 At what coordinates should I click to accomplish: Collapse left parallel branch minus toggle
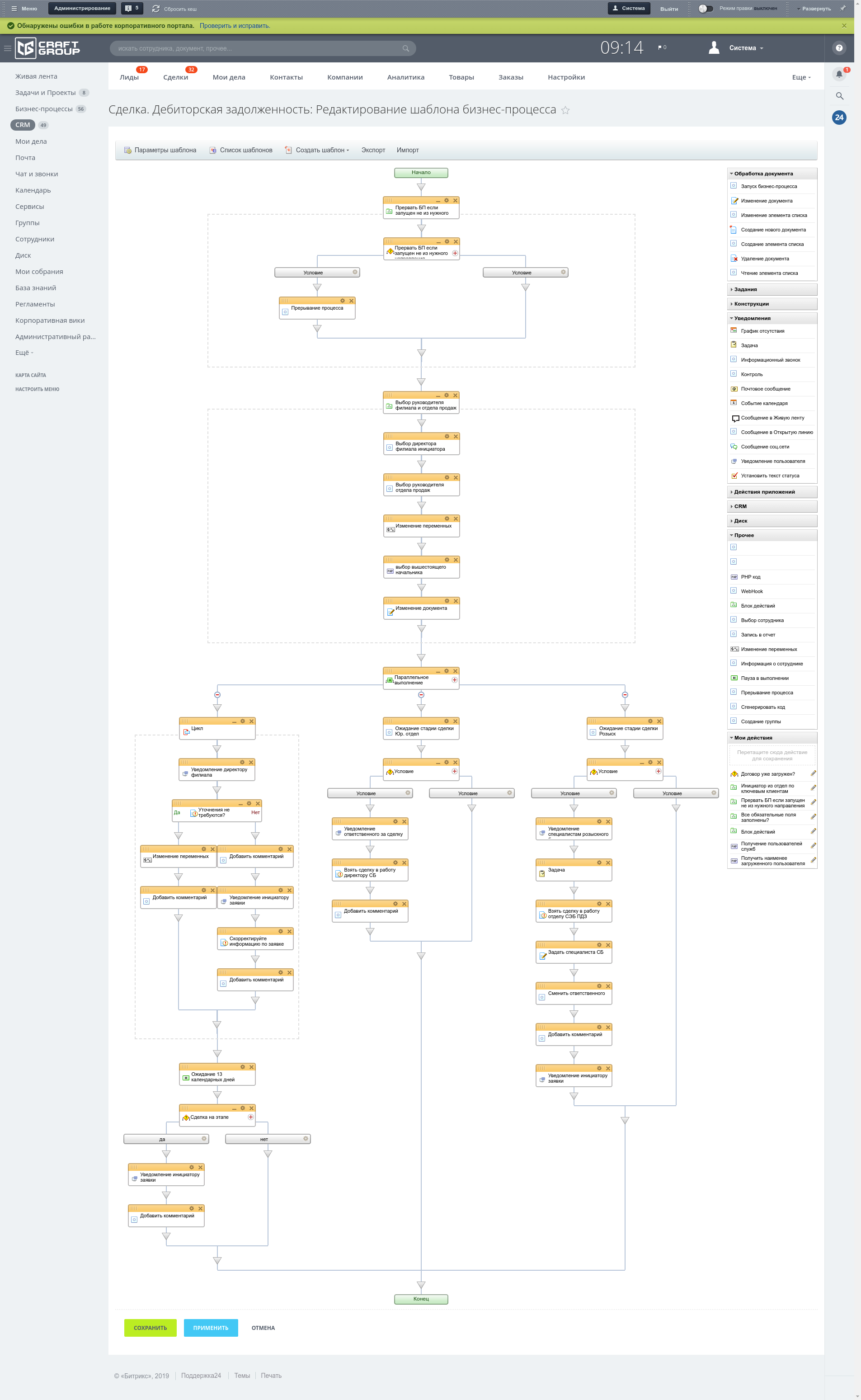tap(217, 695)
